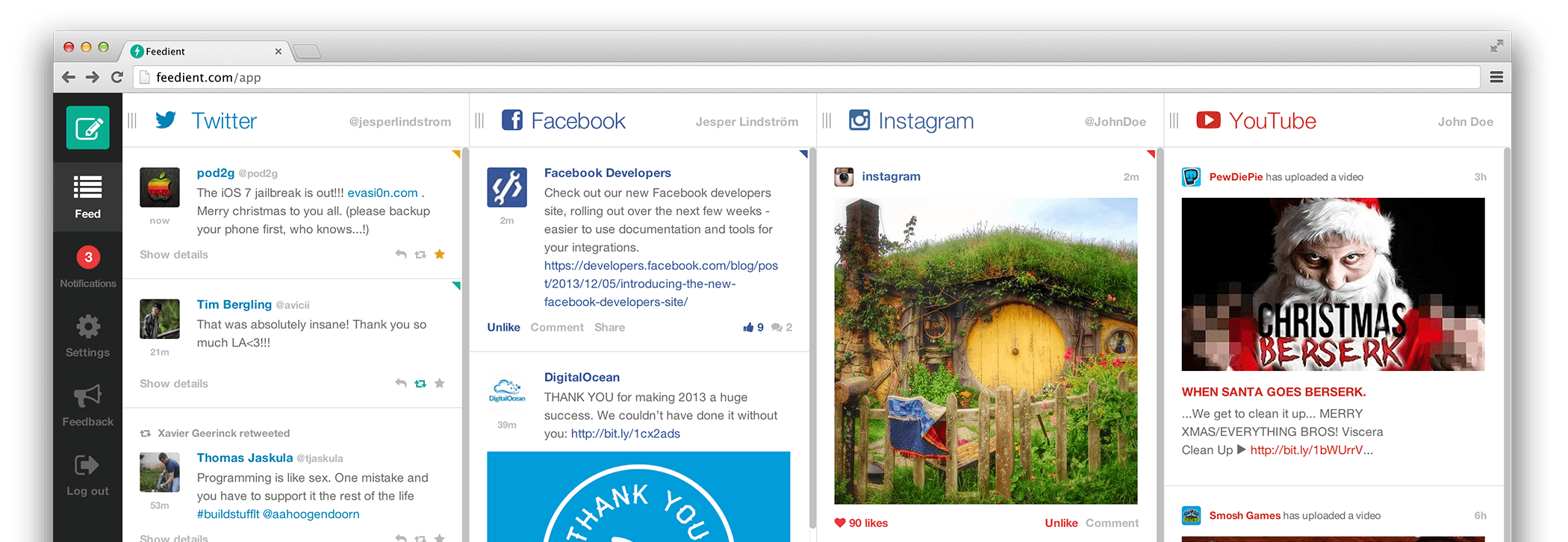Reply to pod2g's tweet

coord(401,255)
